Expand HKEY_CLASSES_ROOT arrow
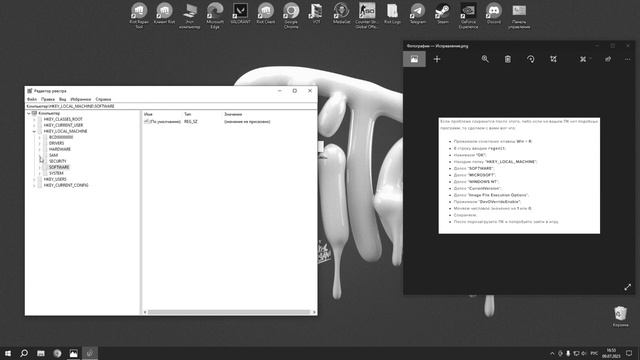Image resolution: width=640 pixels, height=360 pixels. (34, 119)
